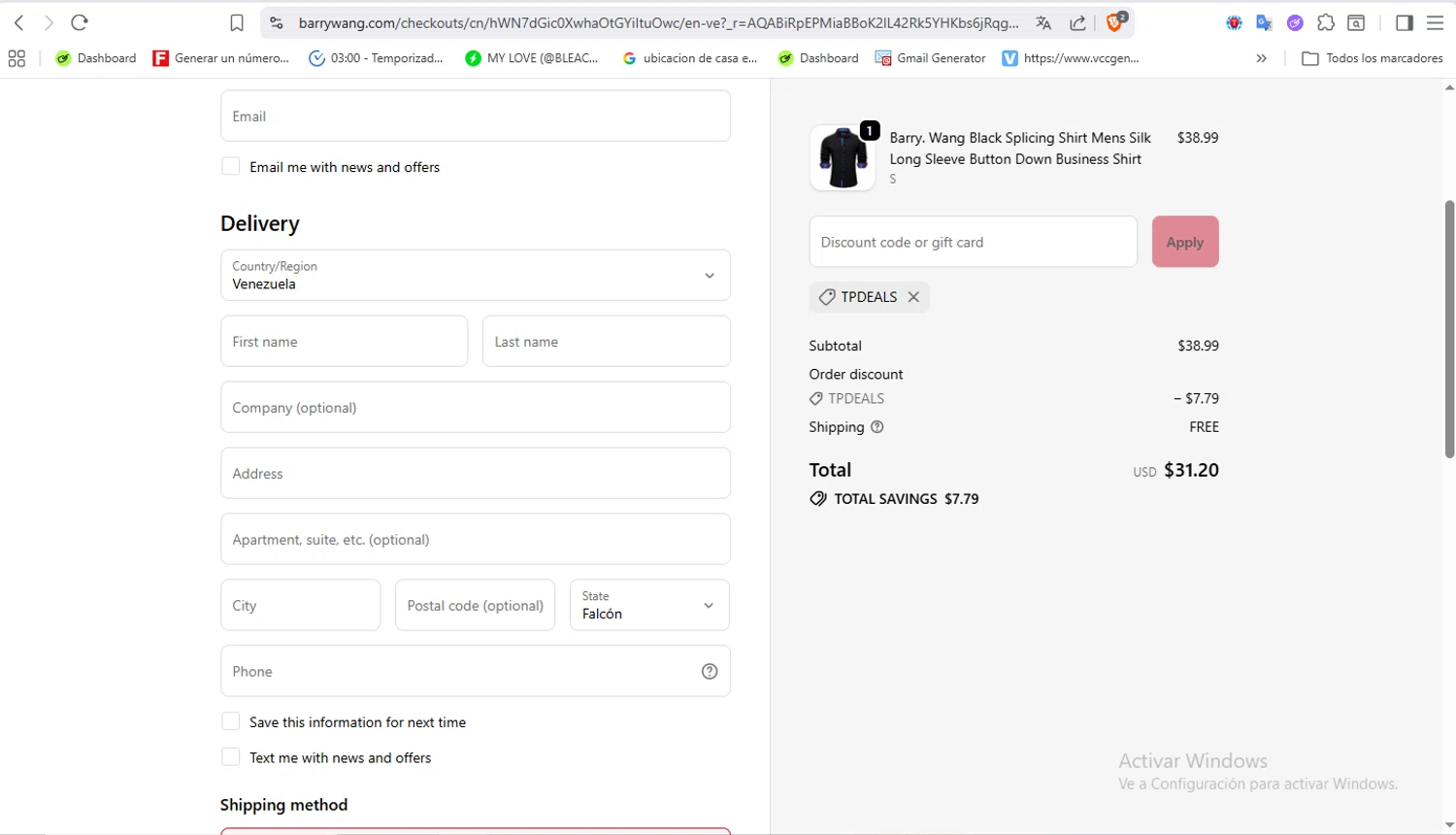Show more bookmarks with the chevron

click(1262, 58)
